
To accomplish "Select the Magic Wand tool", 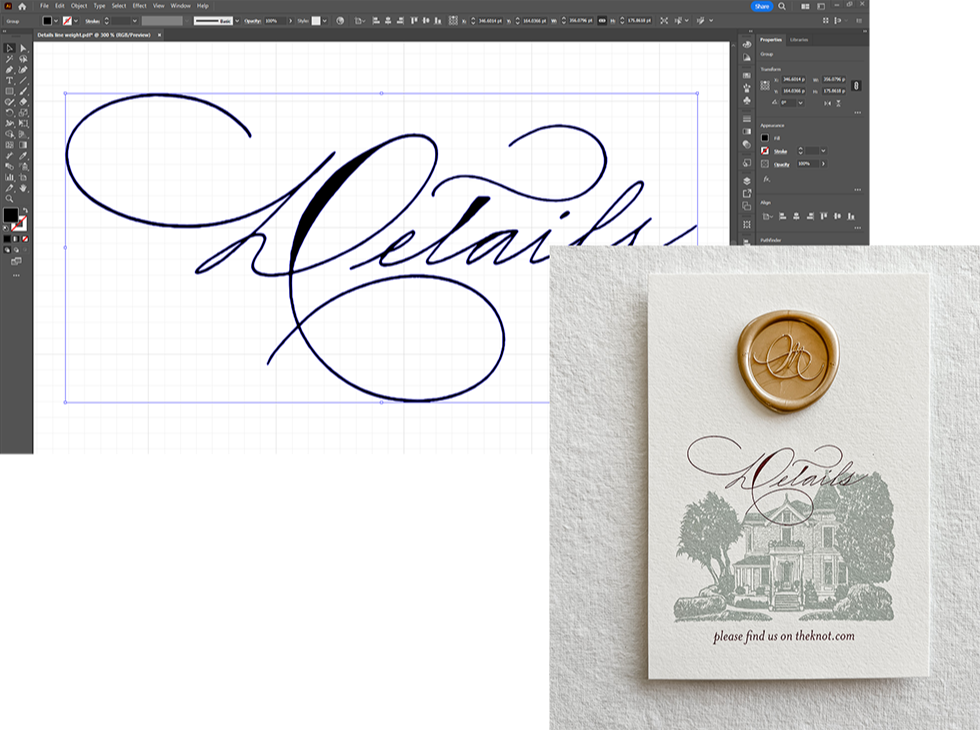I will pos(9,59).
